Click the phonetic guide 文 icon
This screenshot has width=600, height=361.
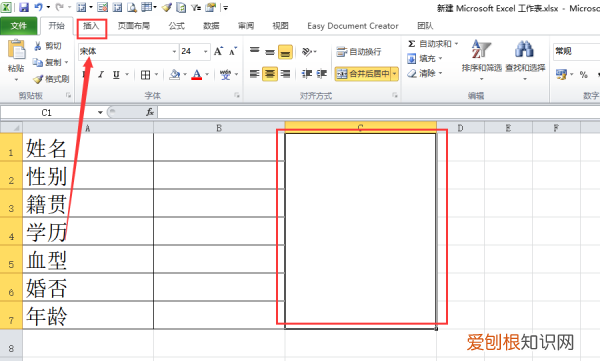point(225,74)
